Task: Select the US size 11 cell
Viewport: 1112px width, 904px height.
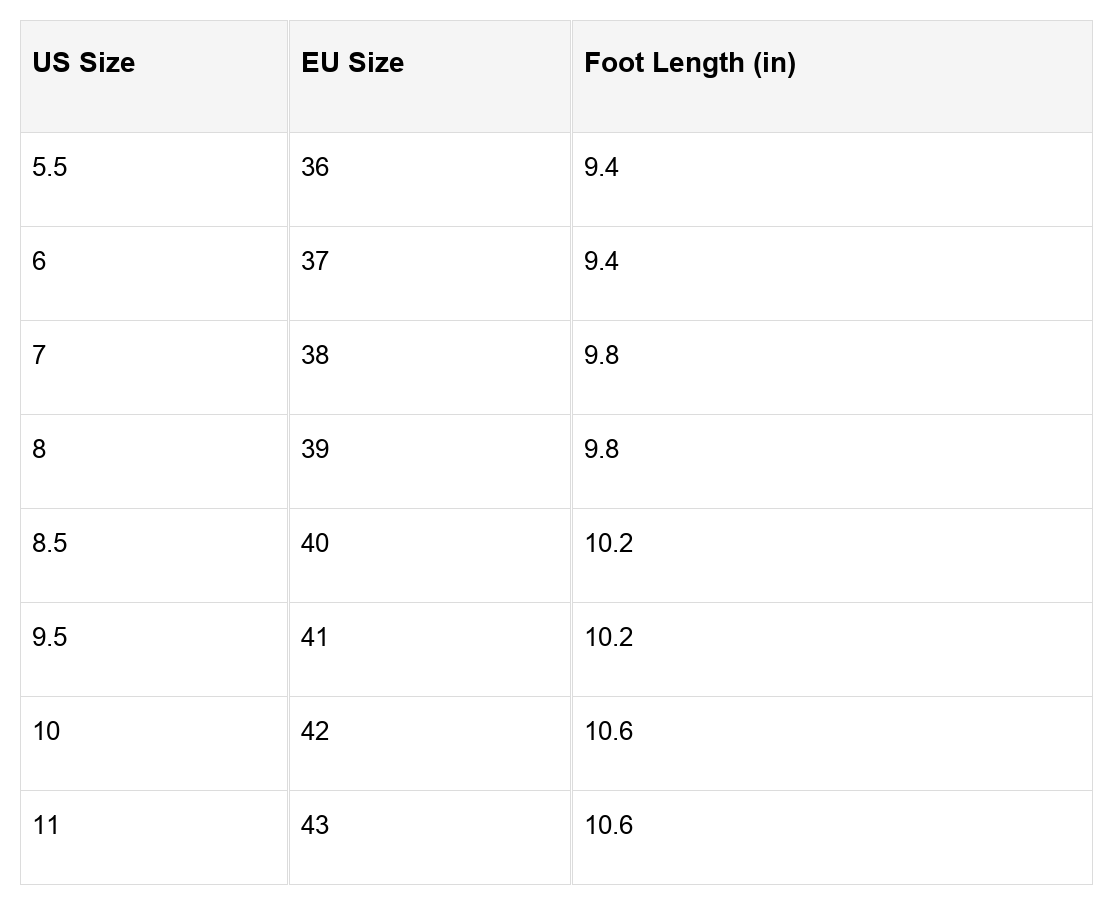Action: coord(154,837)
